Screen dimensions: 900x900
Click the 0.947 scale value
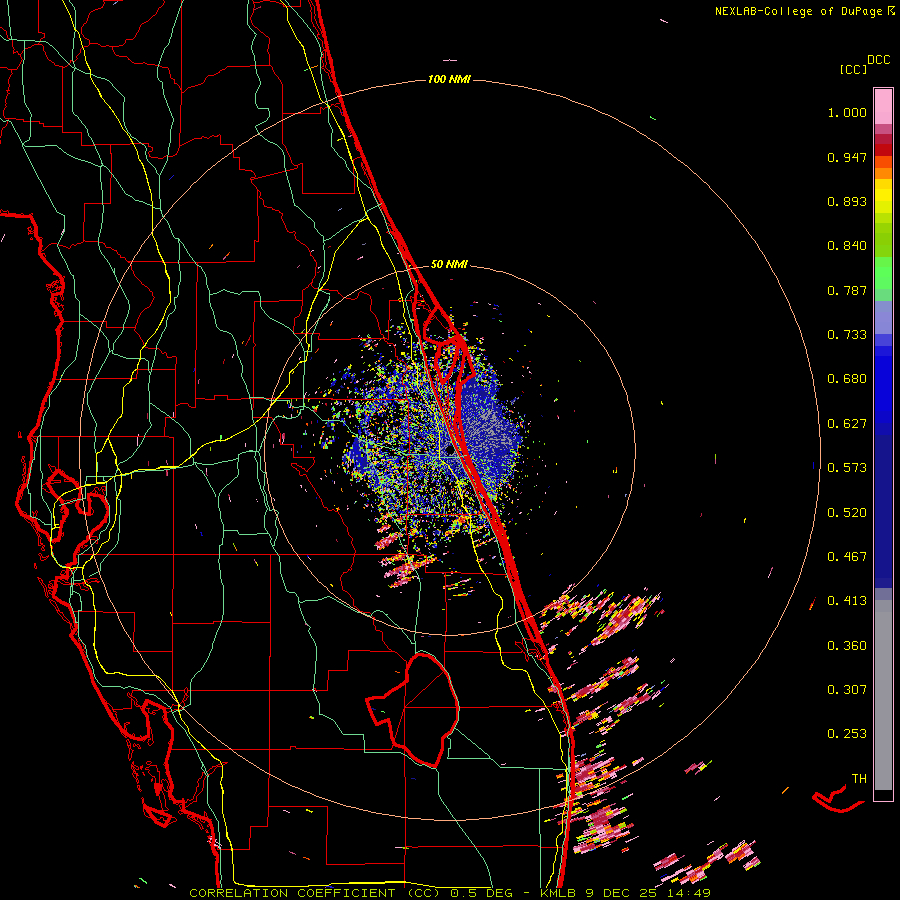point(847,157)
